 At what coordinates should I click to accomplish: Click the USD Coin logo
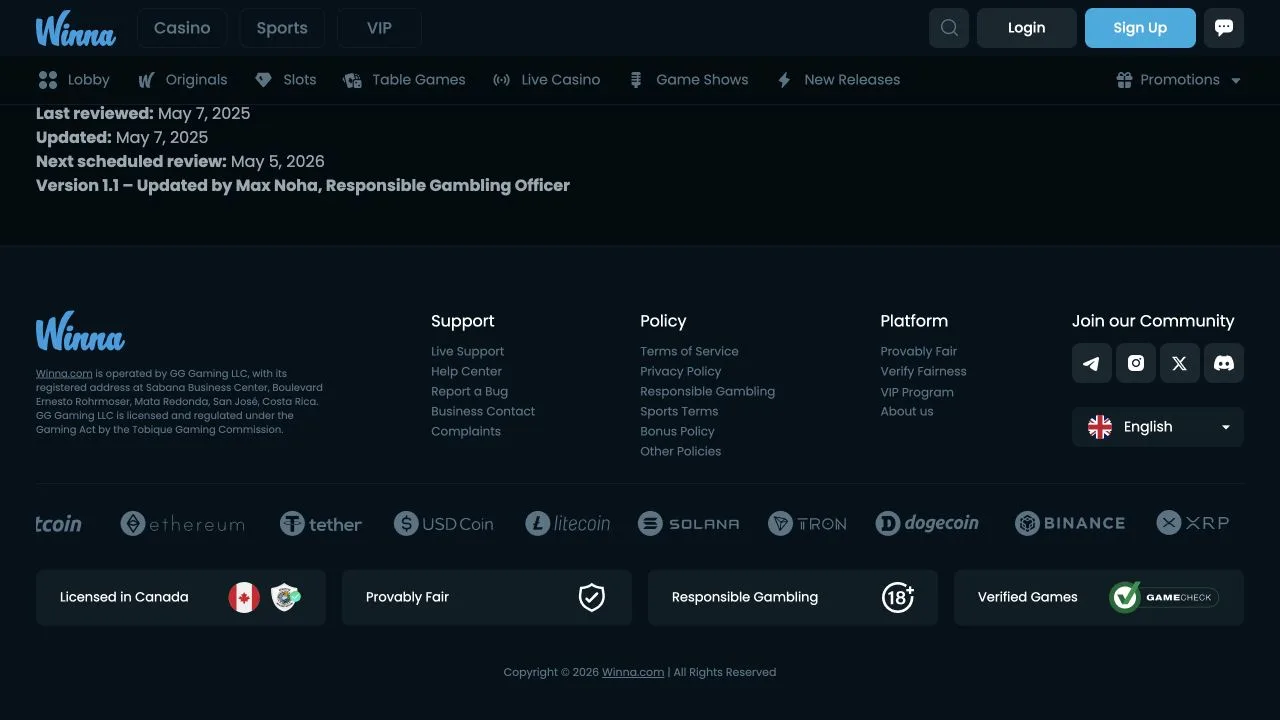click(x=444, y=523)
